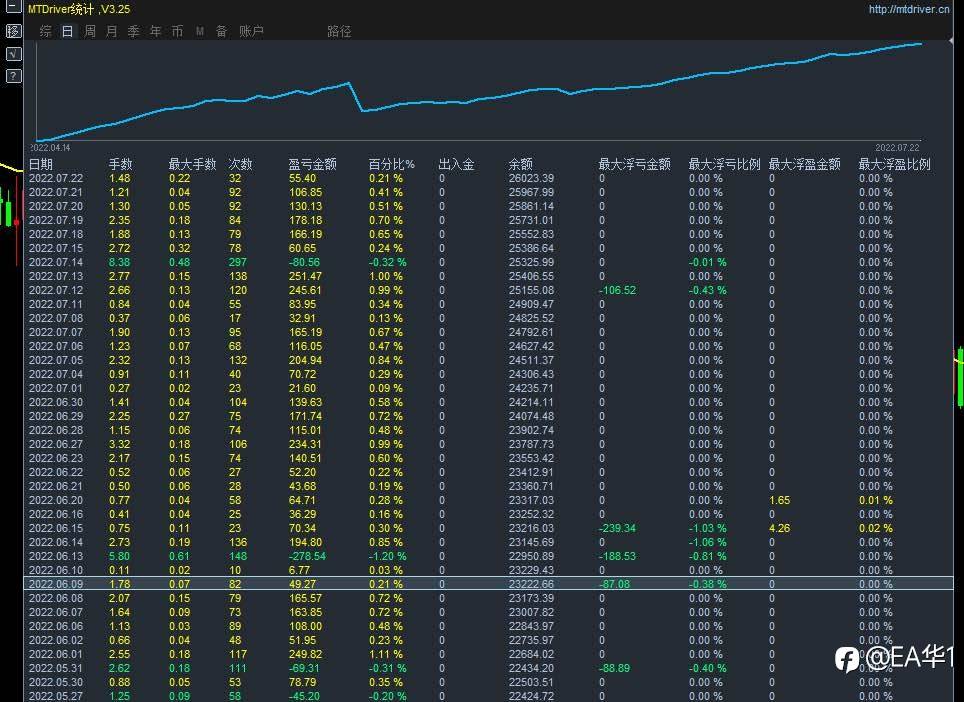Click percentage value 1.11 %
Screen dimensions: 964x702
386,654
